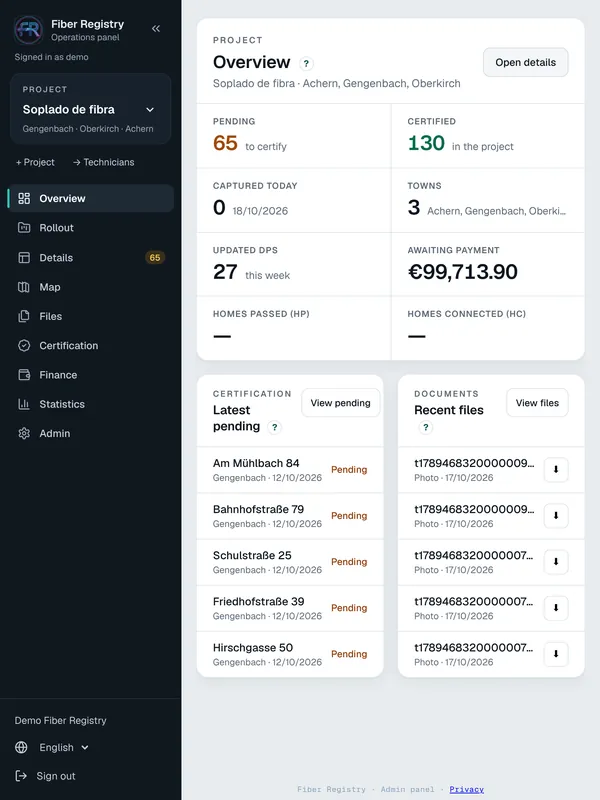600x800 pixels.
Task: Go to Technicians link
Action: pyautogui.click(x=104, y=162)
